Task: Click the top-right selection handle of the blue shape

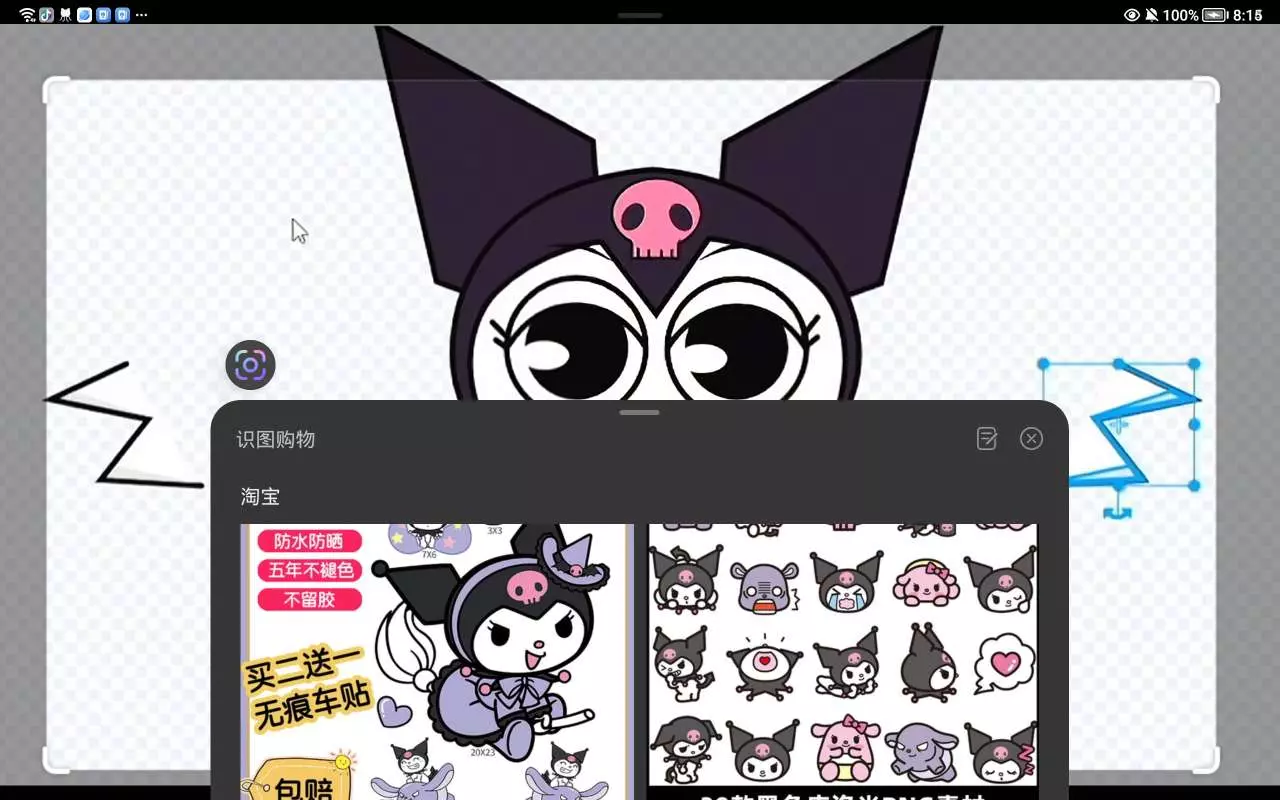Action: click(x=1194, y=364)
